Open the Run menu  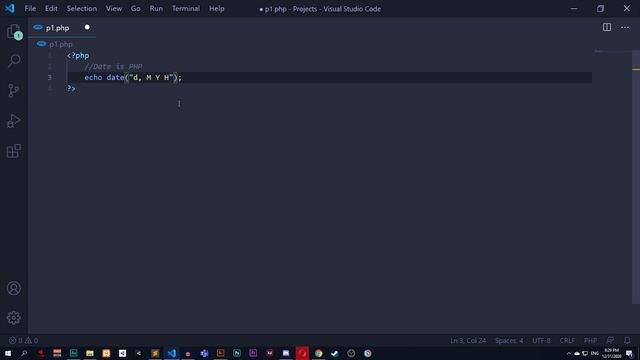[x=156, y=9]
